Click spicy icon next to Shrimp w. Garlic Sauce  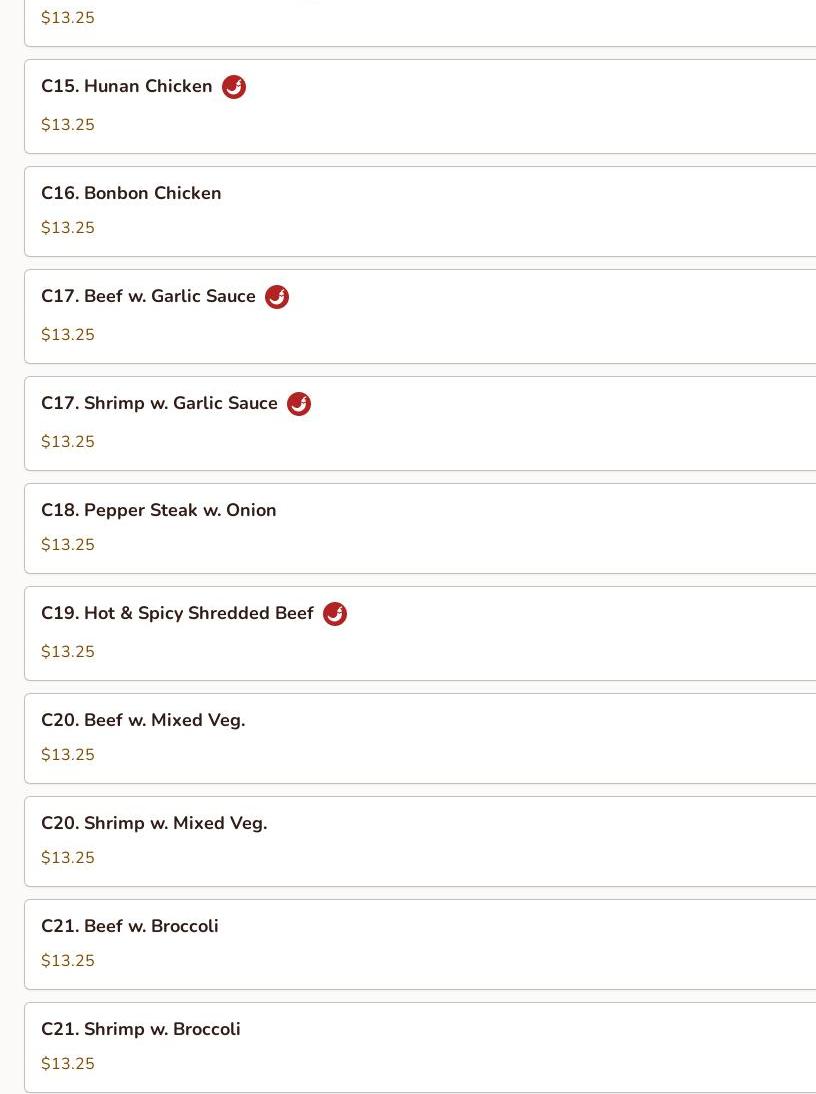299,404
